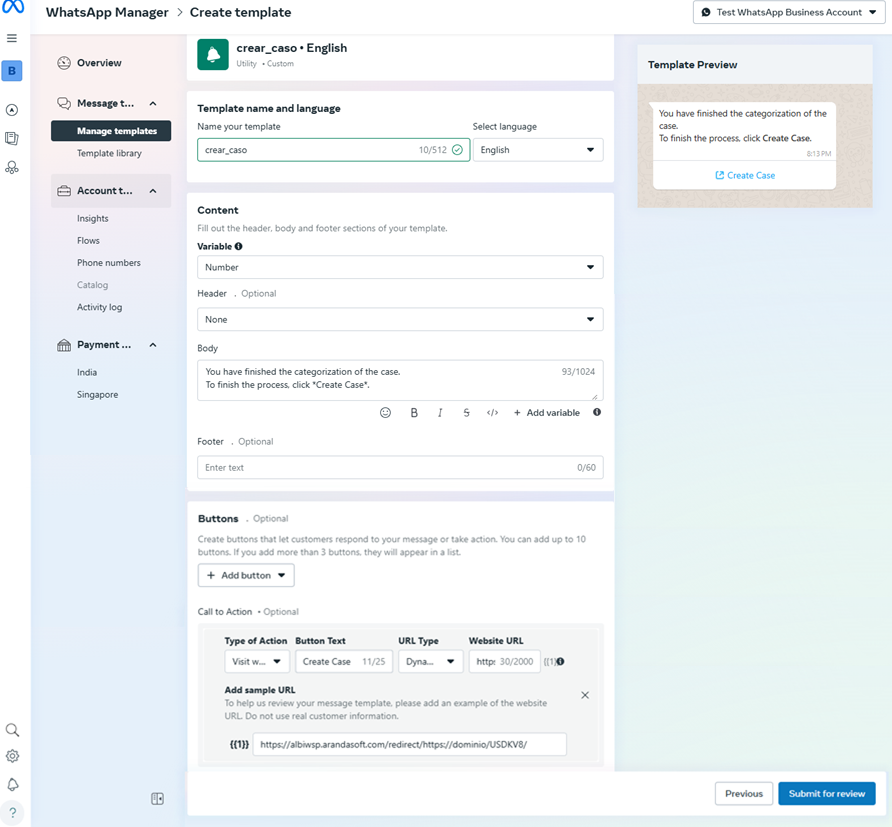Open the hamburger menu icon
This screenshot has width=892, height=827.
[x=12, y=38]
